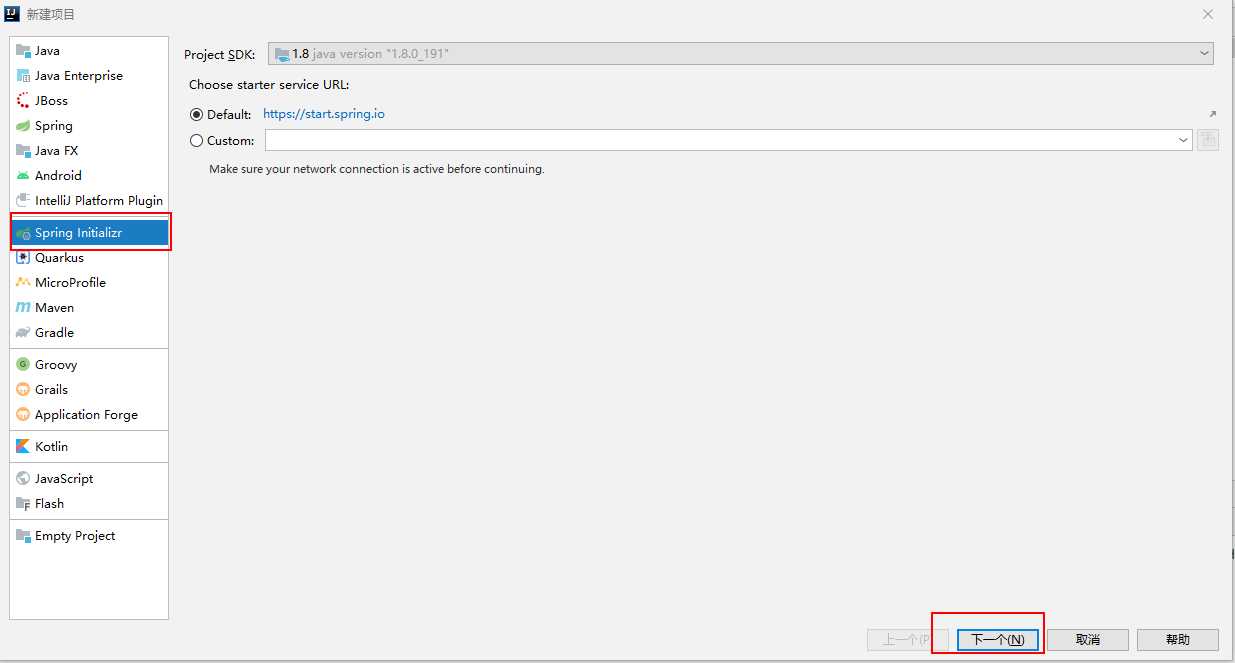The height and width of the screenshot is (663, 1235).
Task: Open the Project SDK dropdown
Action: pos(741,54)
